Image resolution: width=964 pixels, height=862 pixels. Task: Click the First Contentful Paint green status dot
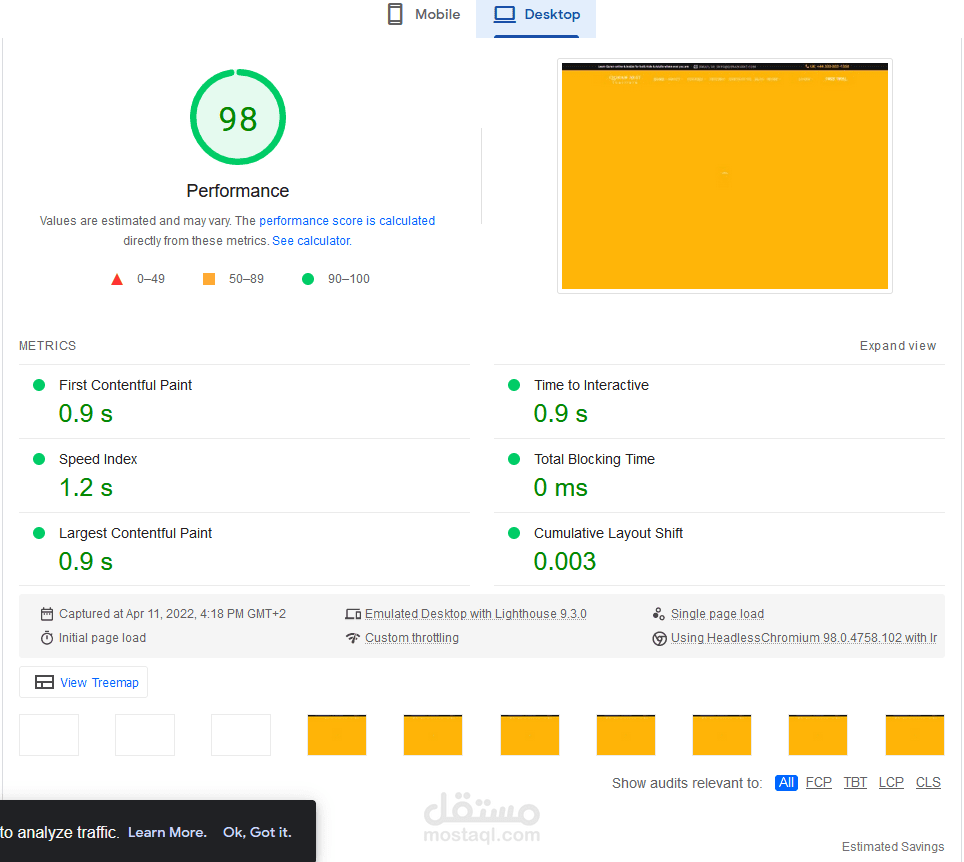click(39, 385)
